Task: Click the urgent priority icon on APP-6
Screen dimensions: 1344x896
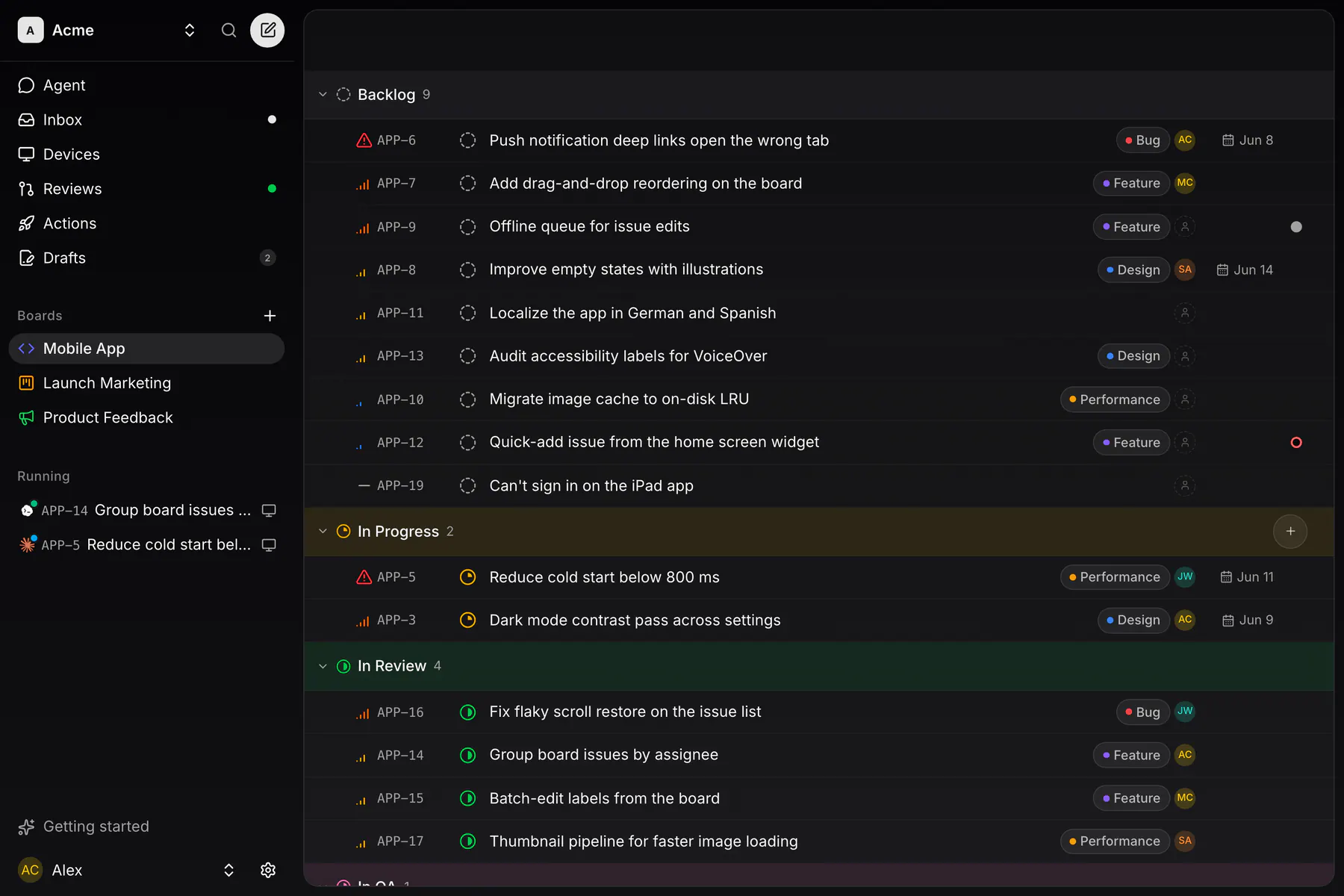Action: 364,140
